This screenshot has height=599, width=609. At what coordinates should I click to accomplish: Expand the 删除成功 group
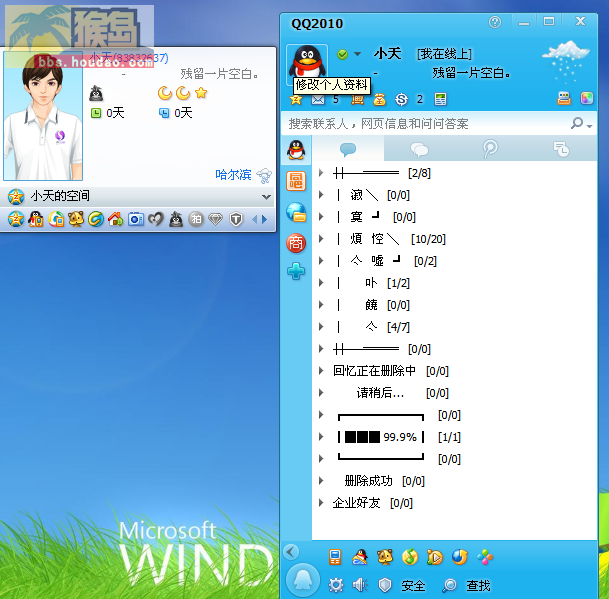point(321,481)
